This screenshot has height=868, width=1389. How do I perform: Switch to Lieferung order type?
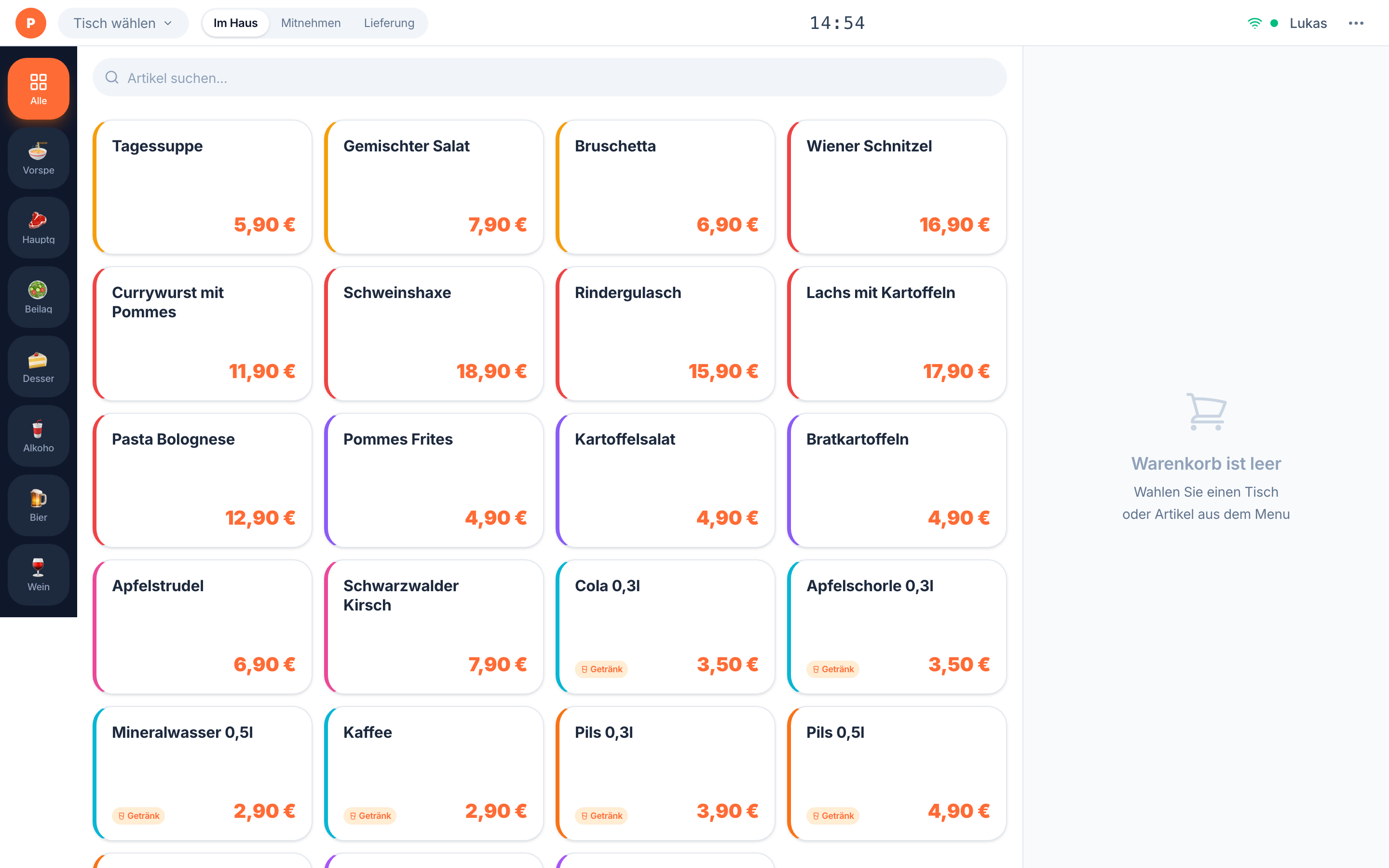(x=389, y=23)
